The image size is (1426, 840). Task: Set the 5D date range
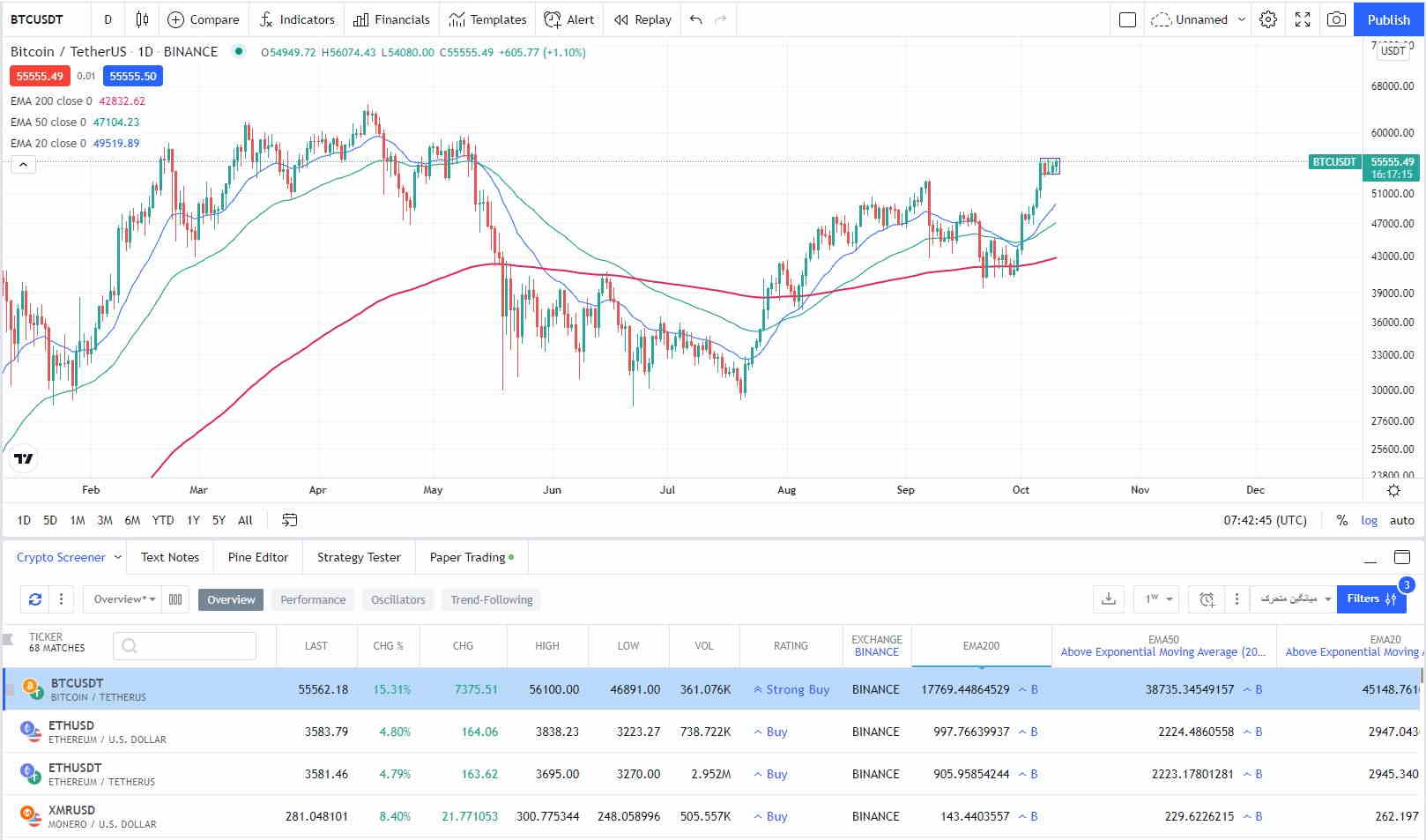tap(50, 520)
